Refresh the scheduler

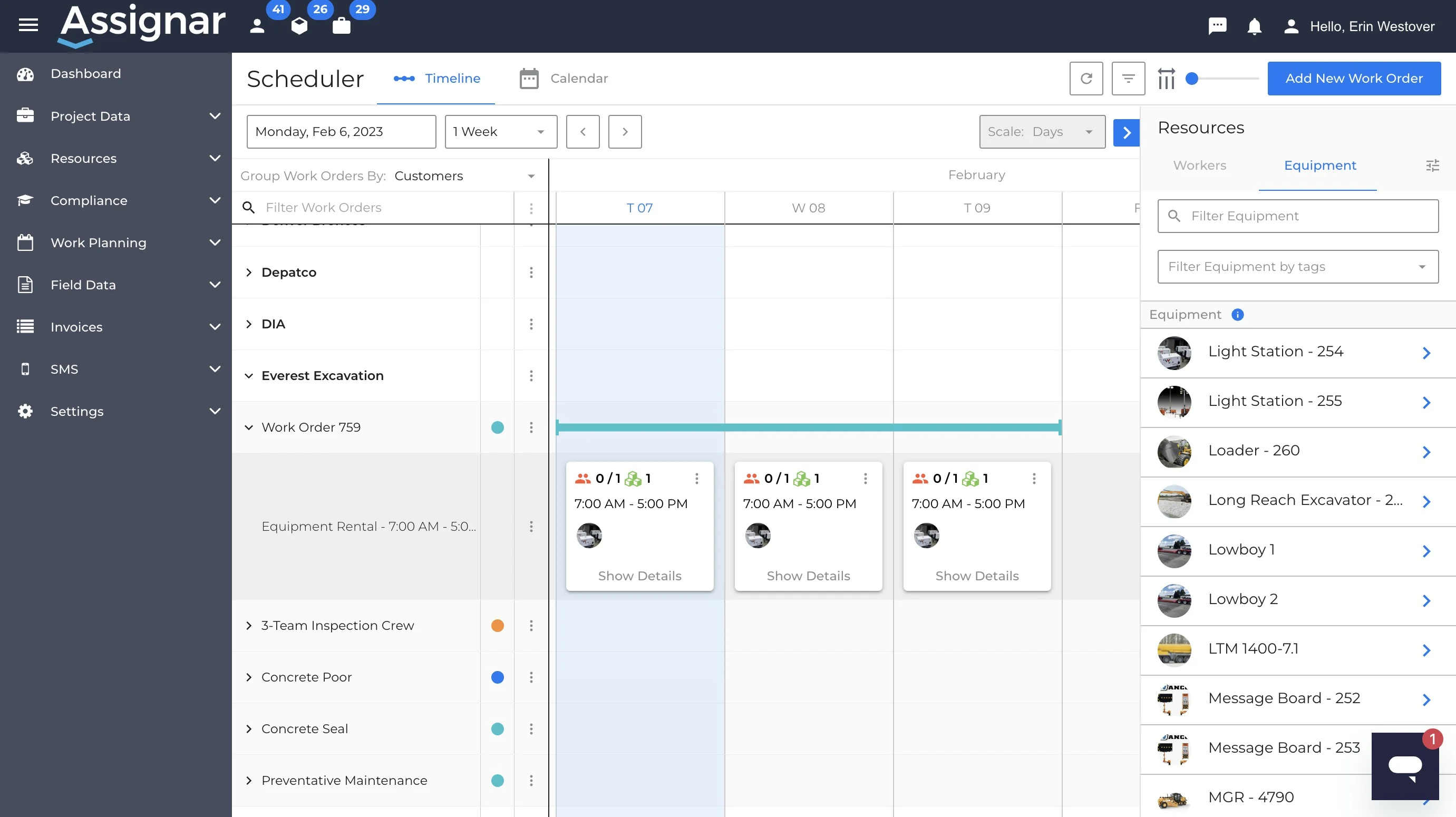pos(1086,78)
